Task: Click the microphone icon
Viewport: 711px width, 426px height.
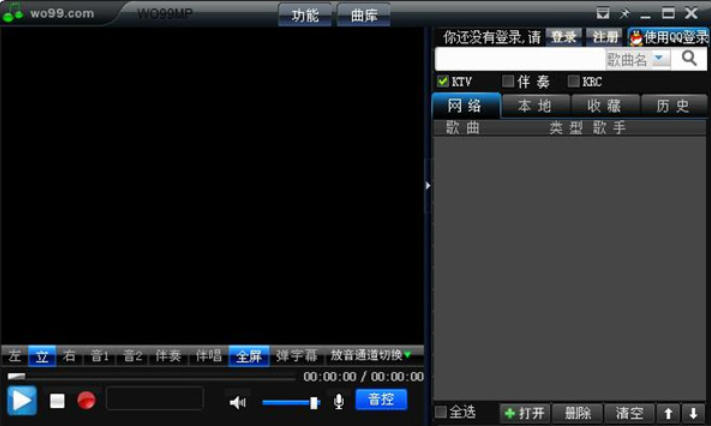Action: 339,401
